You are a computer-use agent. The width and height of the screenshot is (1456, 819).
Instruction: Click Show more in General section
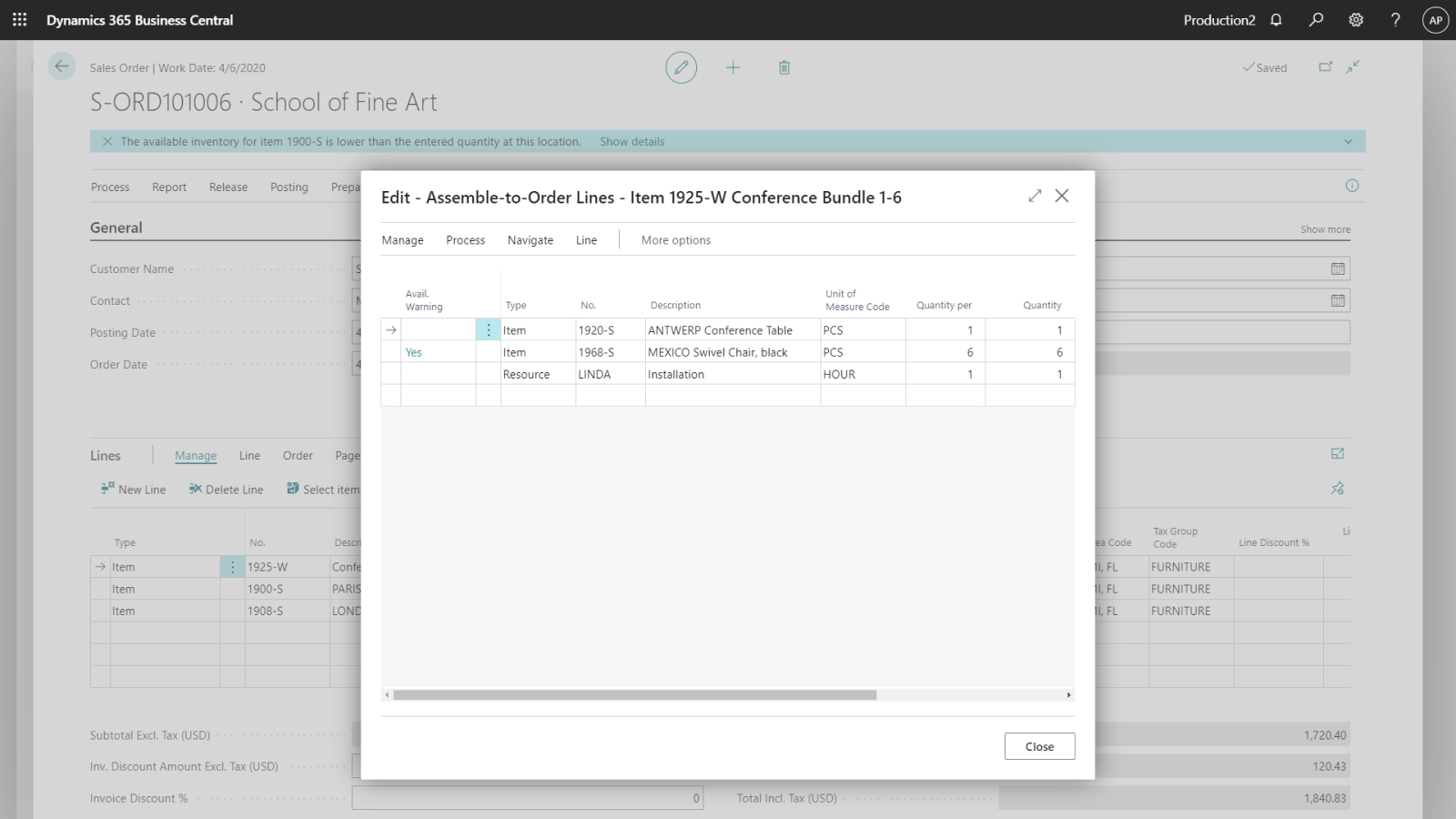1325,229
